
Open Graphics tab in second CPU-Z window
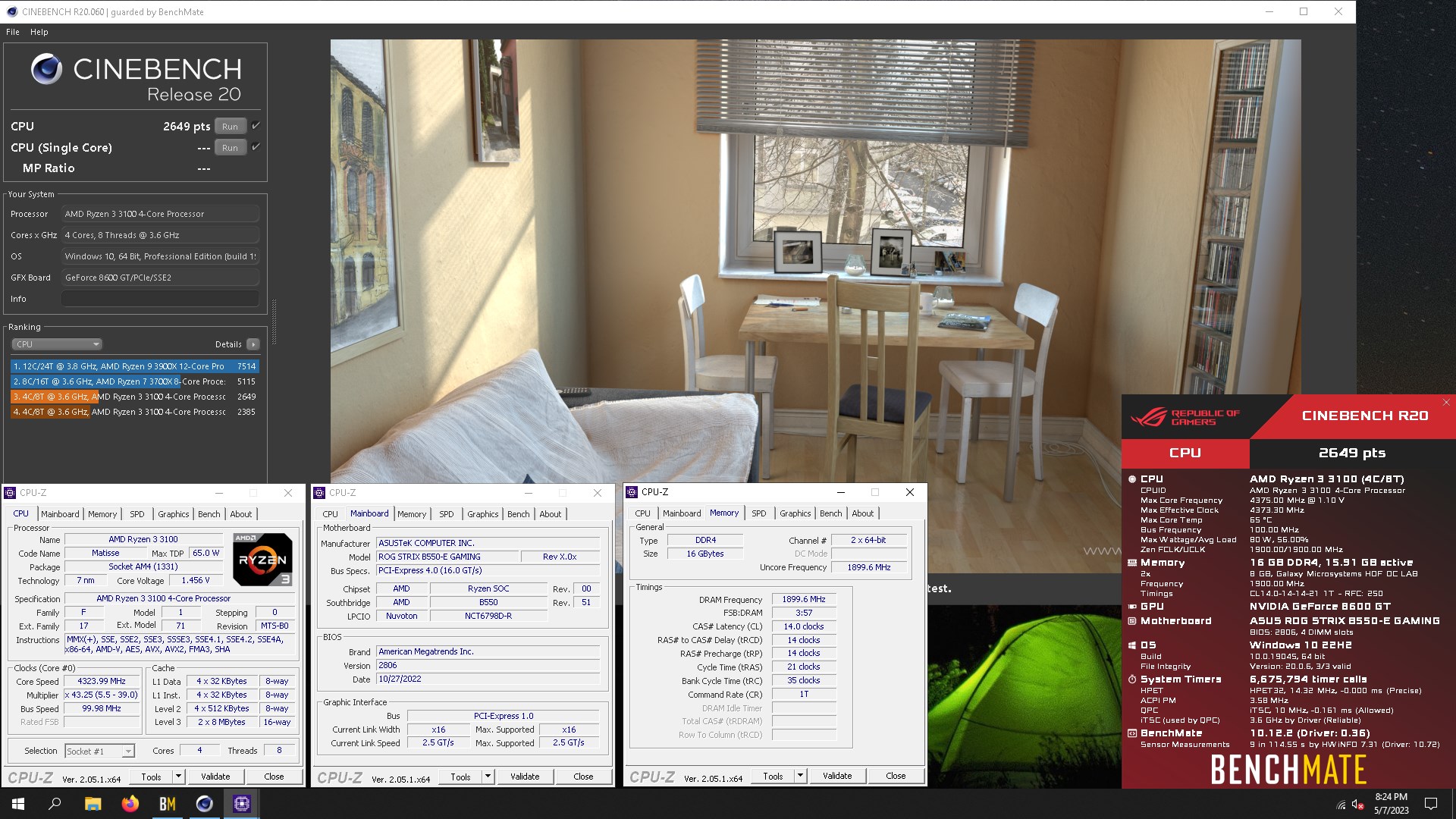[x=483, y=514]
